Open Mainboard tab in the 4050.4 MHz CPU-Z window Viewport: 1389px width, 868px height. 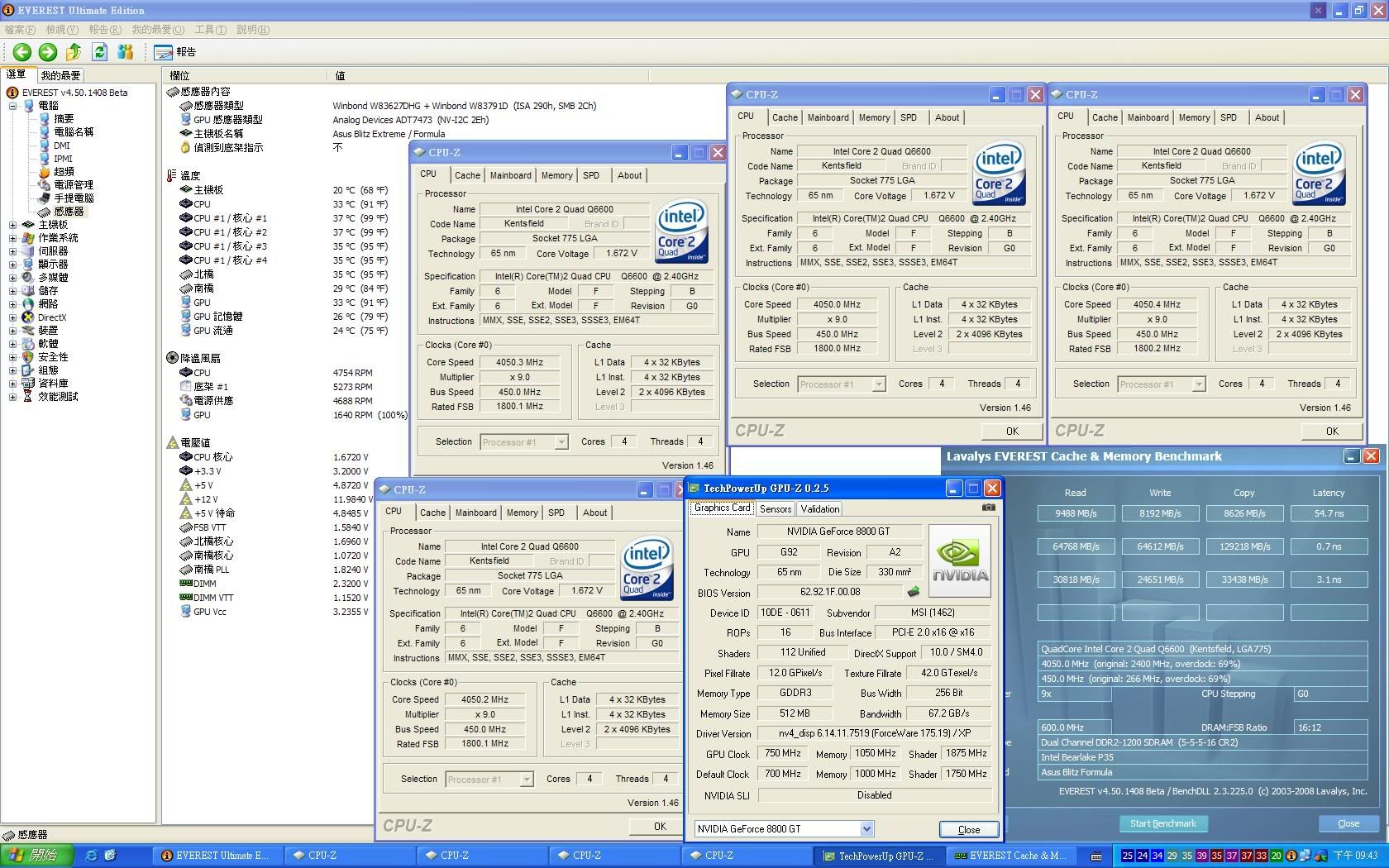pos(1148,117)
